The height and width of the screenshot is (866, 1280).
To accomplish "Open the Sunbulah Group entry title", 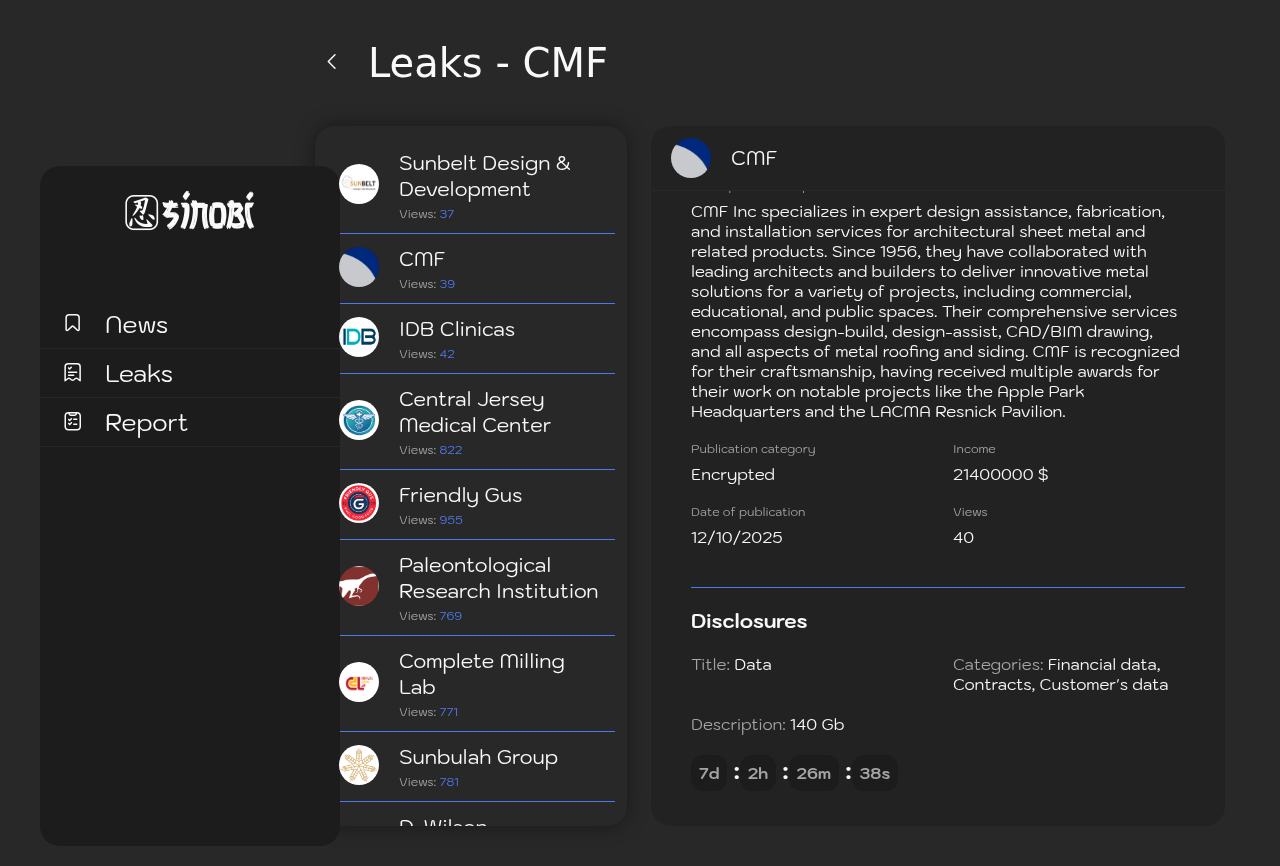I will pos(478,758).
